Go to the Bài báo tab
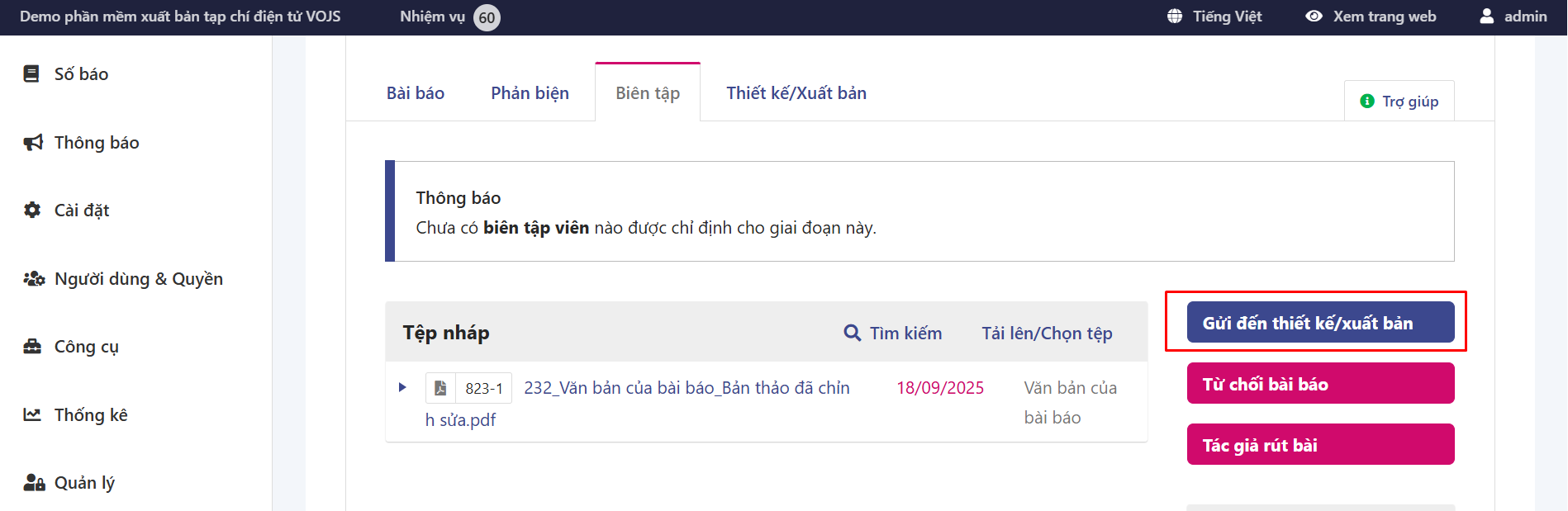Image resolution: width=1568 pixels, height=511 pixels. [x=416, y=93]
